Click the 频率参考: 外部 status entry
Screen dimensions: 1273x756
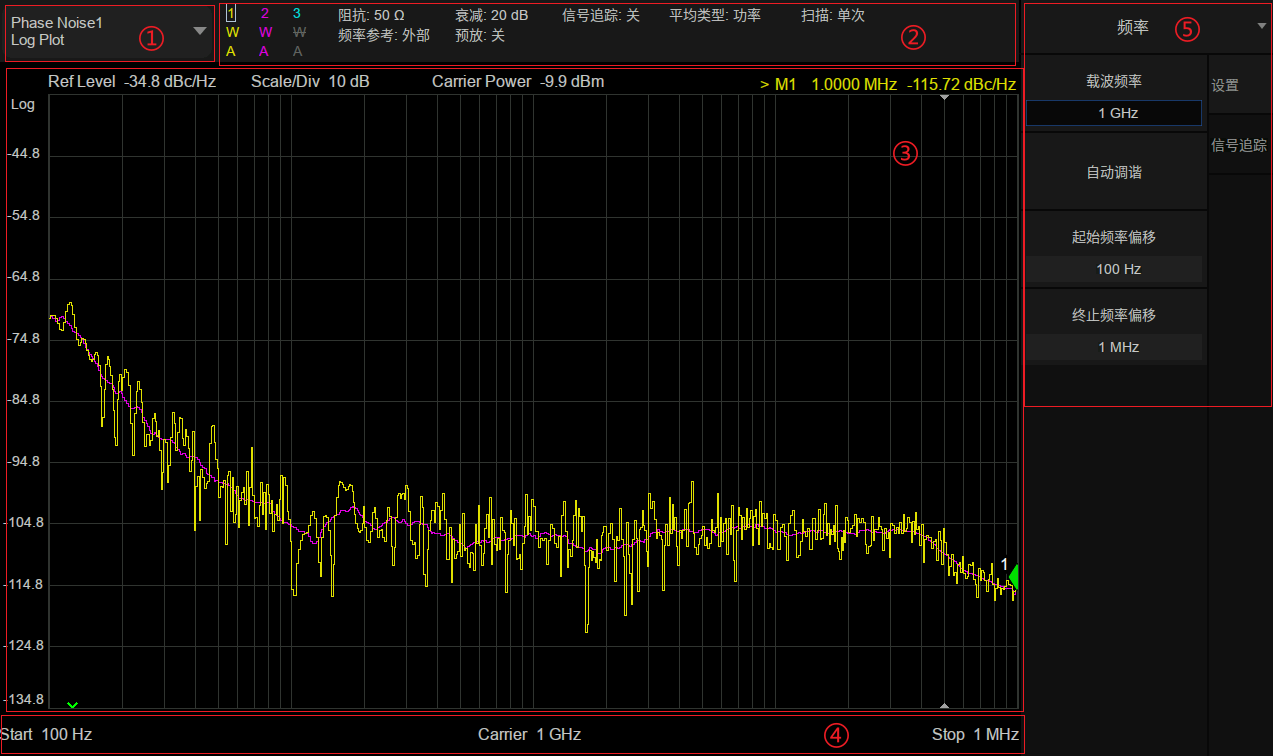(384, 35)
